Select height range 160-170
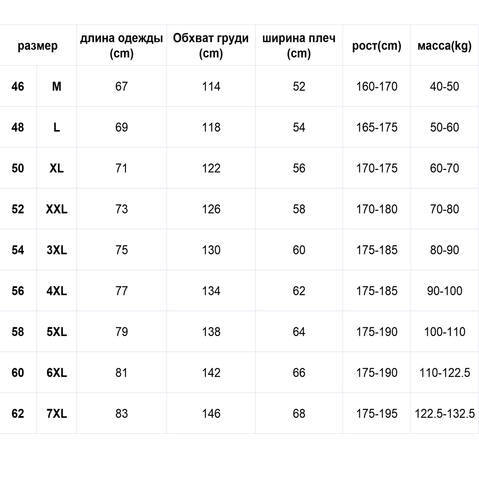 pyautogui.click(x=377, y=87)
